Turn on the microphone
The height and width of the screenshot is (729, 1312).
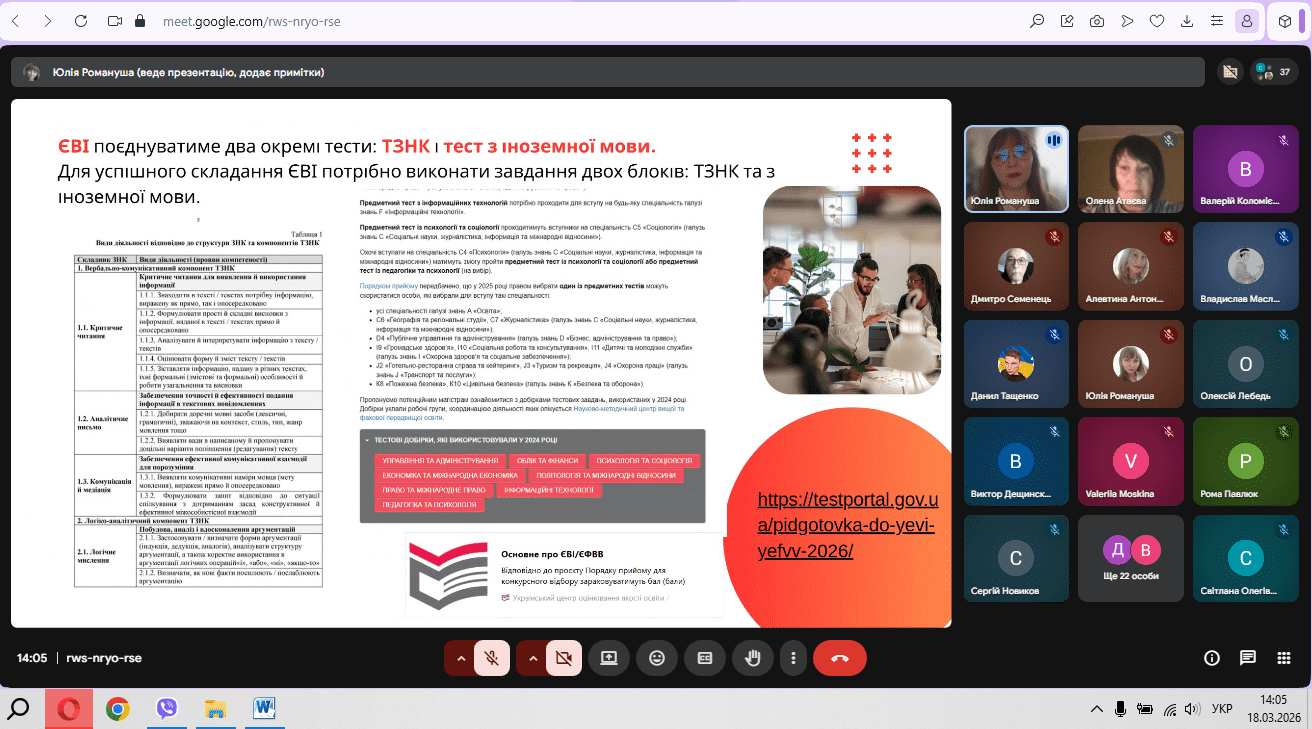pos(492,658)
